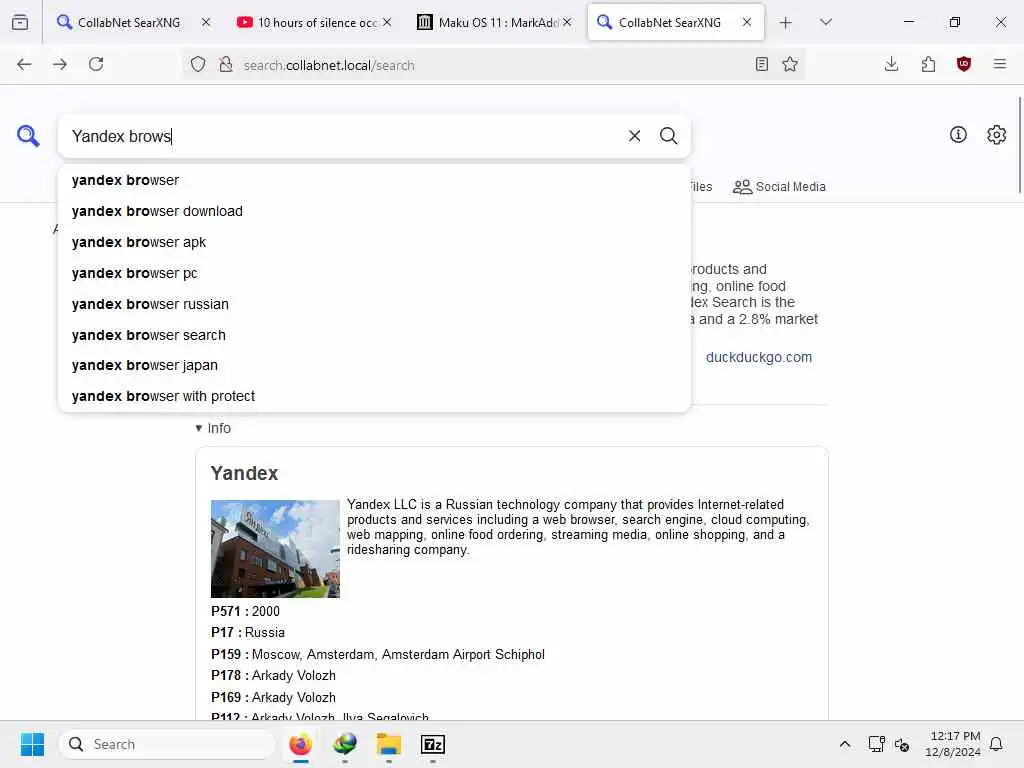Open the notifications bell icon
The image size is (1024, 768).
997,744
